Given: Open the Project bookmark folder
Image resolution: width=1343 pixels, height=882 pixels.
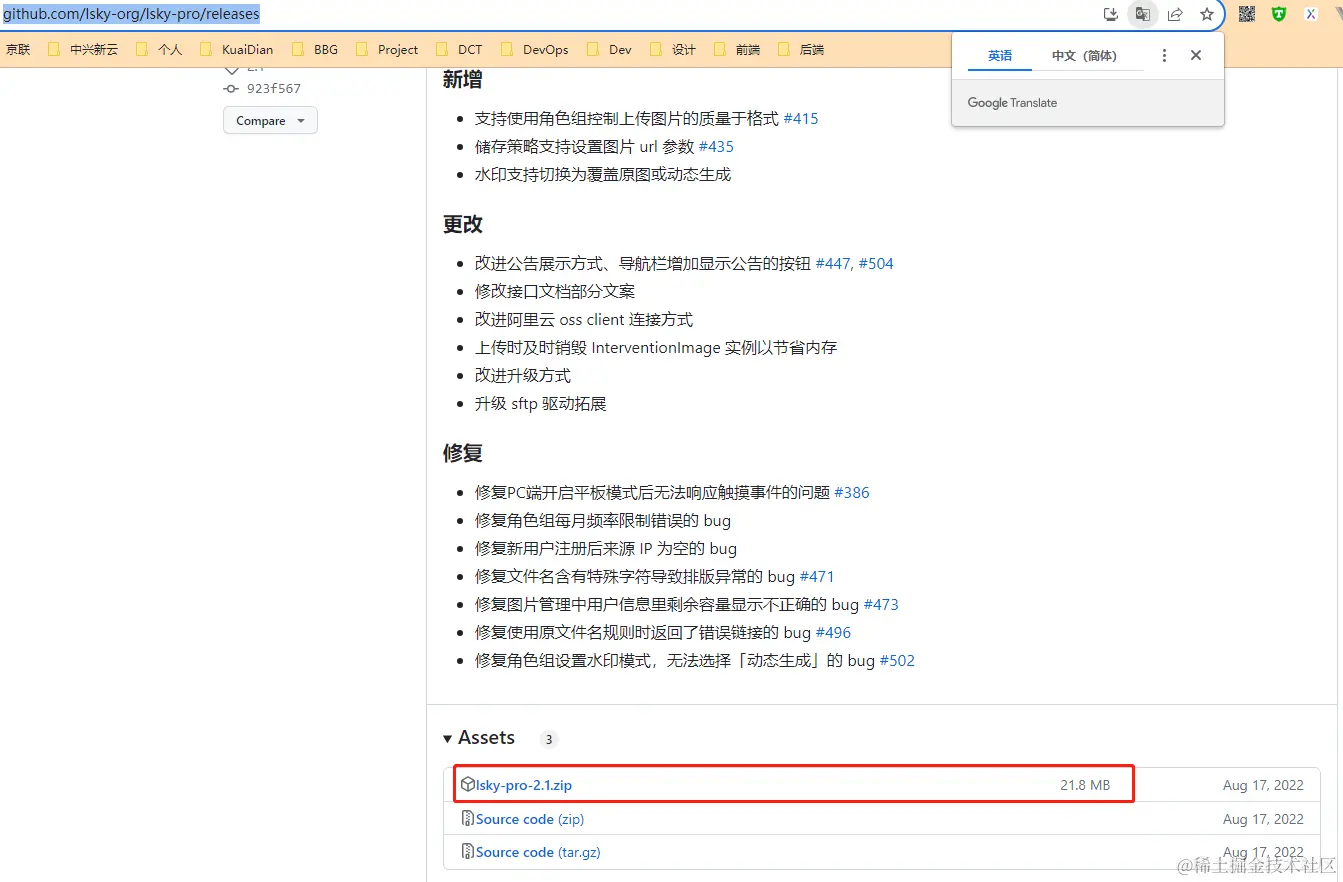Looking at the screenshot, I should (387, 49).
